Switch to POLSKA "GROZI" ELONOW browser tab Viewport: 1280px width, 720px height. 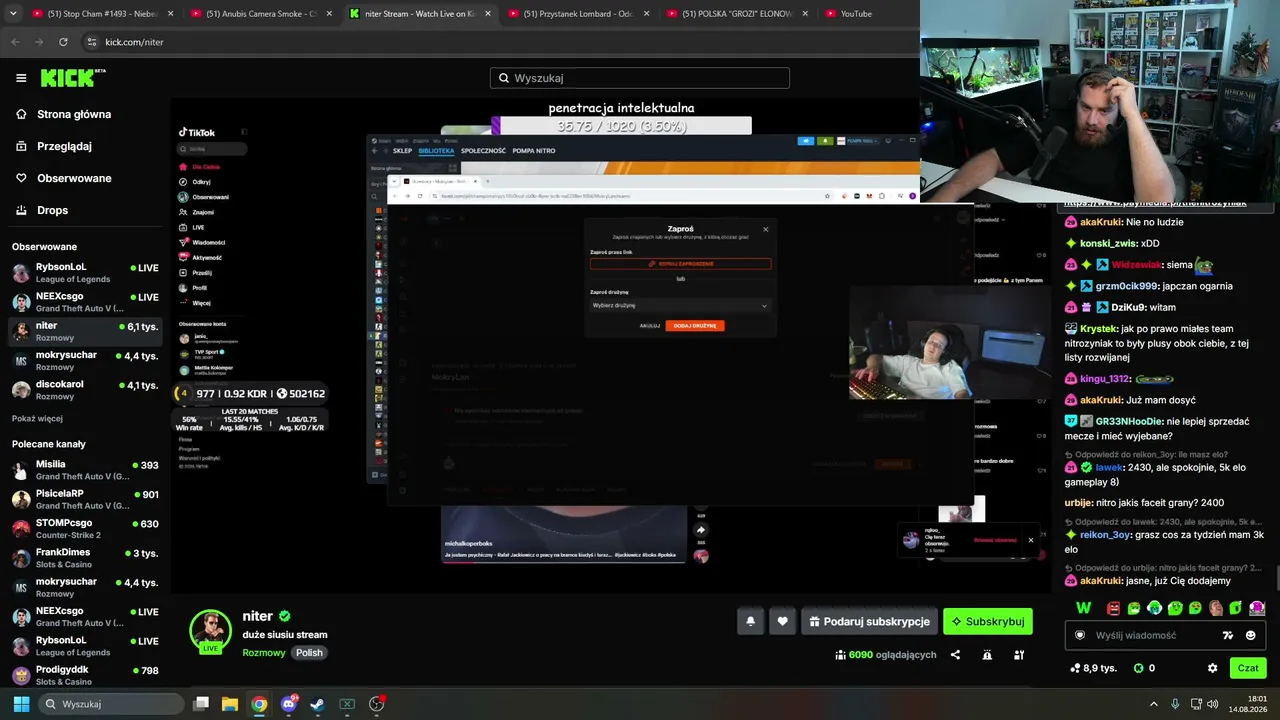(737, 14)
